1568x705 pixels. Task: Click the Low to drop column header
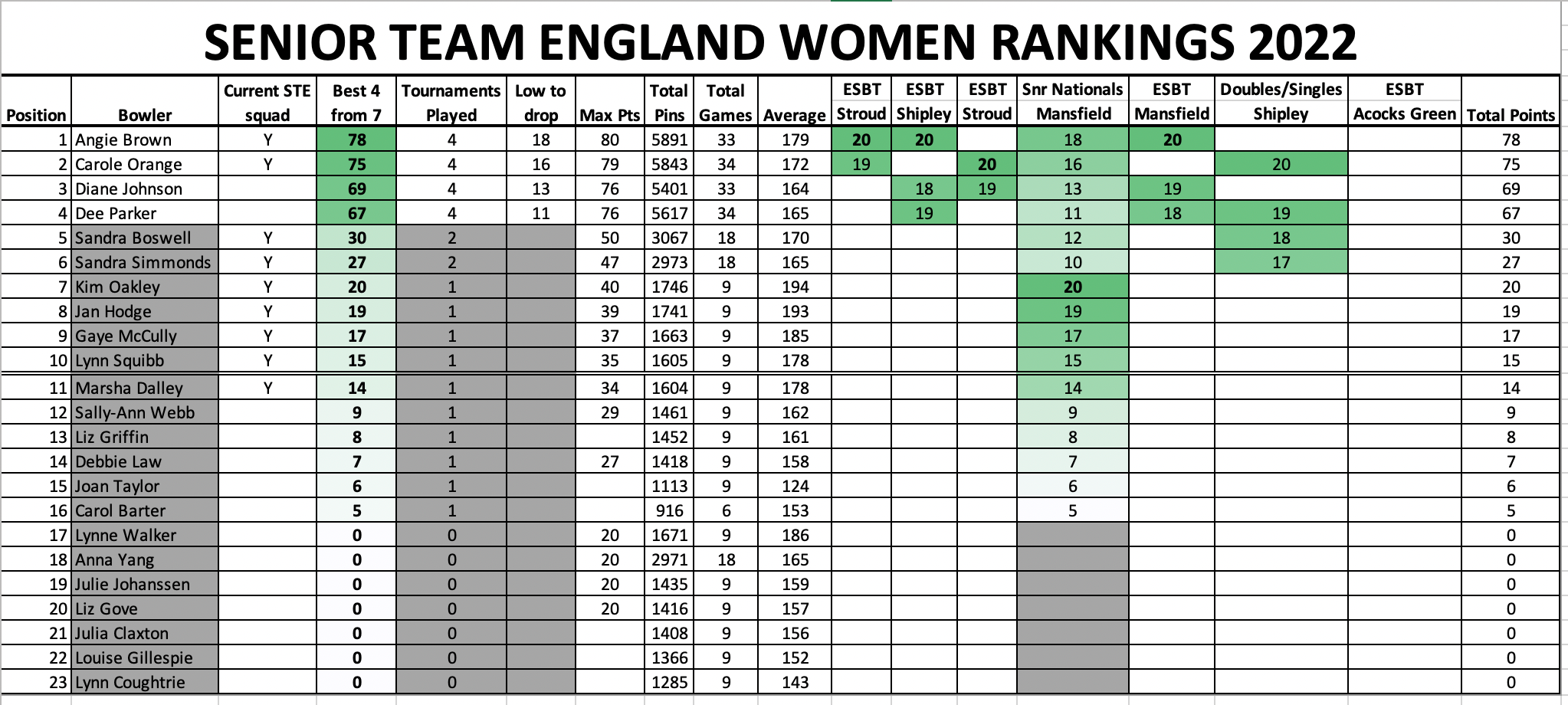click(x=540, y=101)
